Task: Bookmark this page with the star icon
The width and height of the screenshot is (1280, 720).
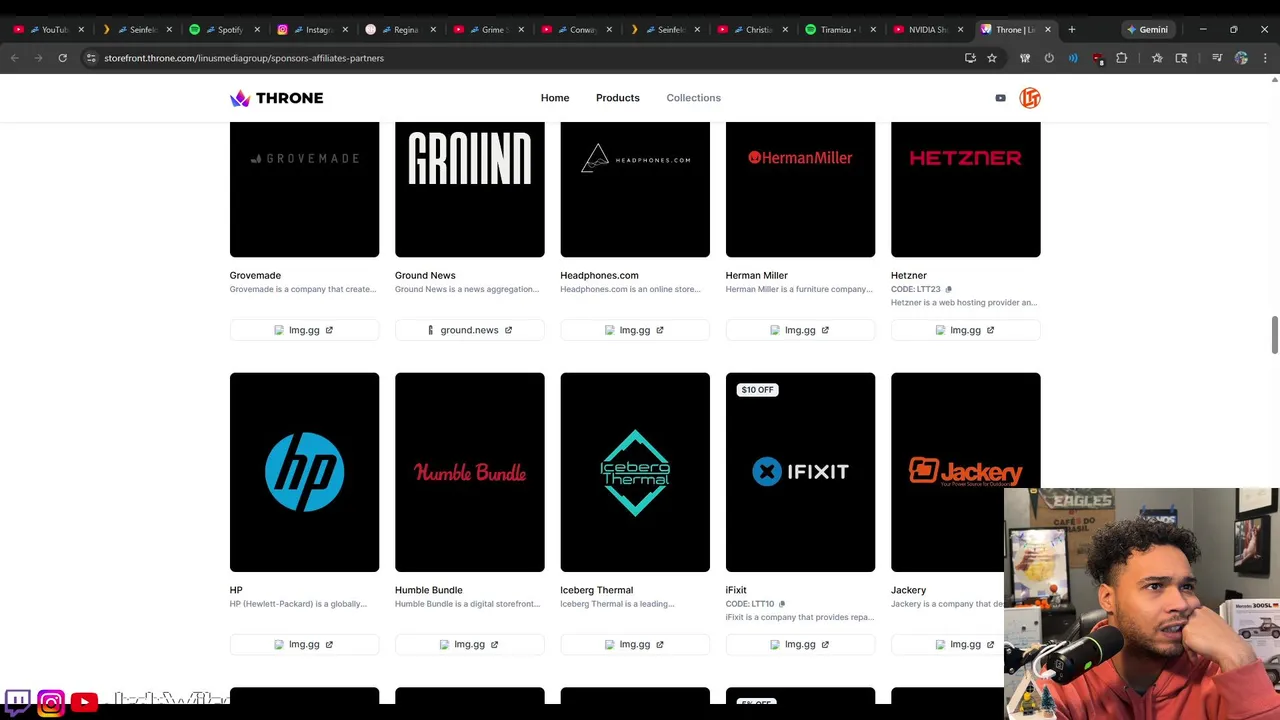Action: coord(992,58)
